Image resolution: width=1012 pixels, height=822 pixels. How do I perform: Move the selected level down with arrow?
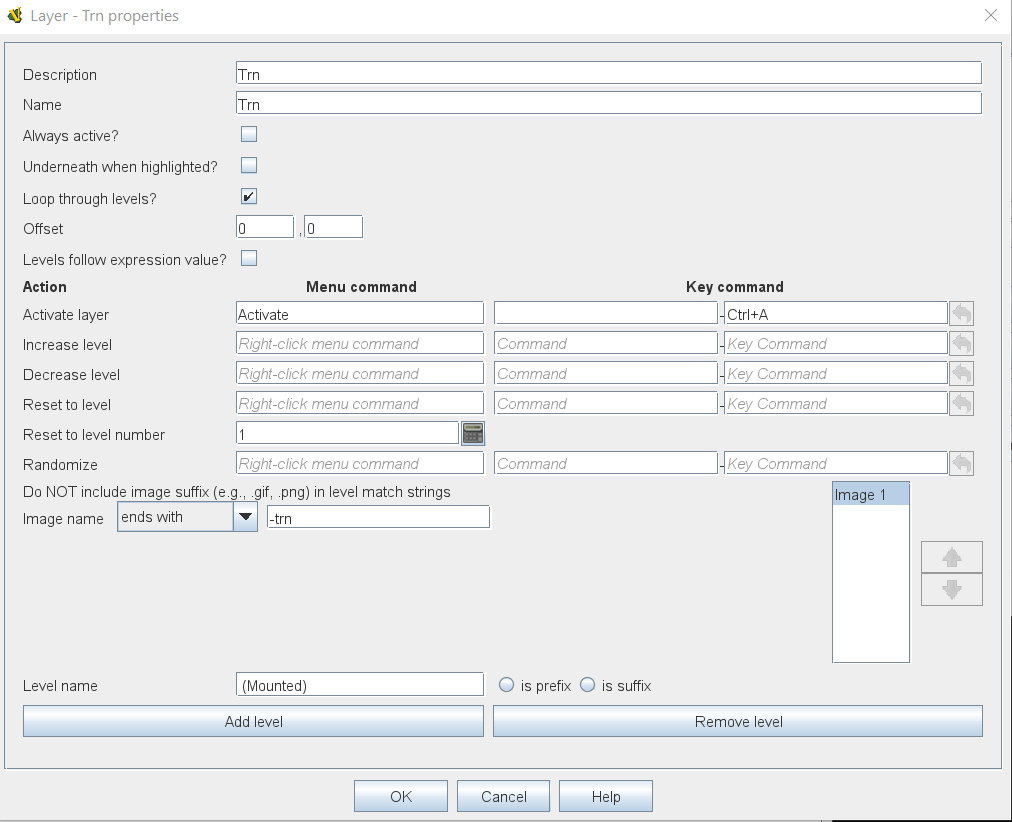pos(951,590)
